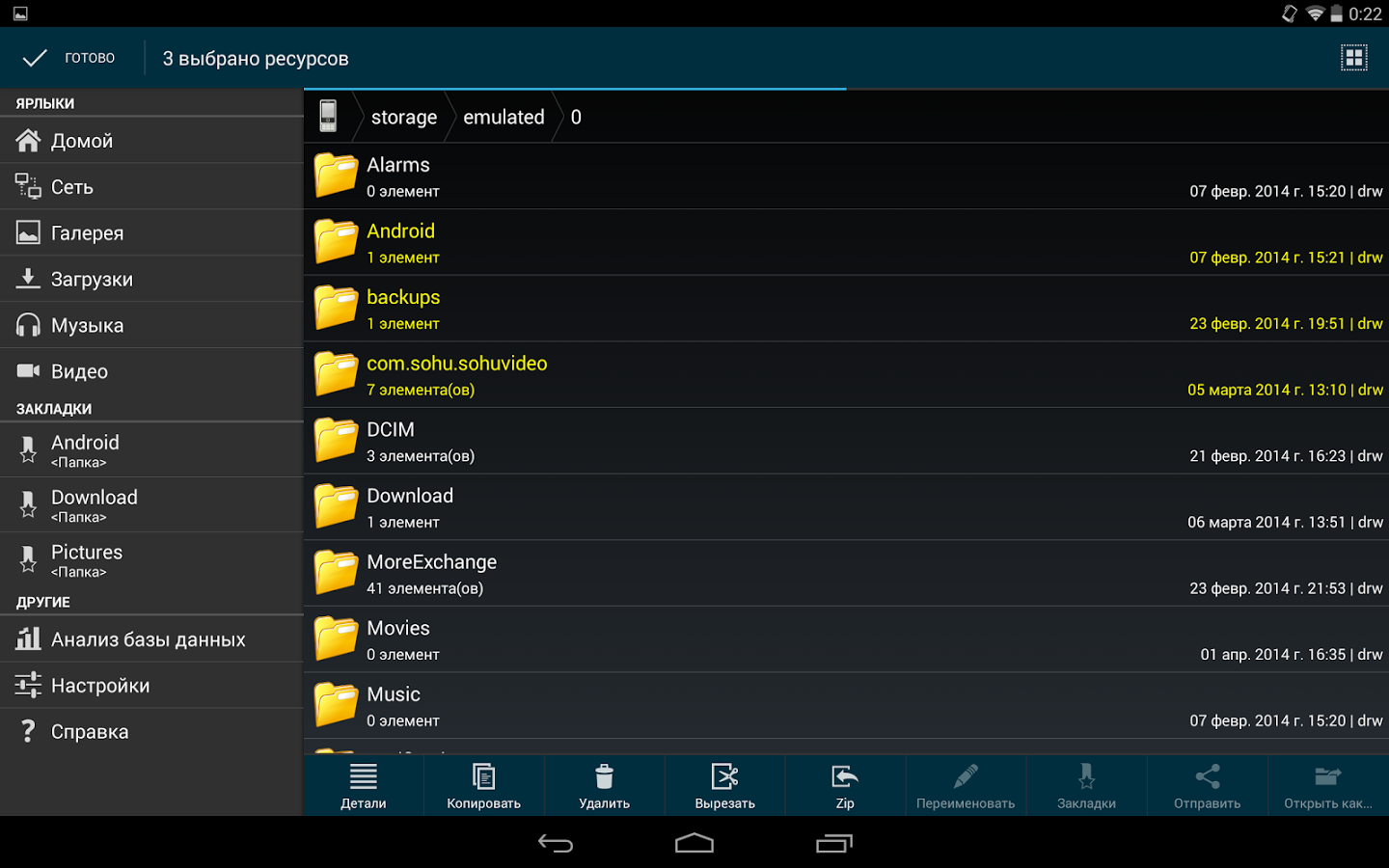Viewport: 1389px width, 868px height.
Task: Click the '3 выбрано ресурсов' title
Action: (256, 59)
